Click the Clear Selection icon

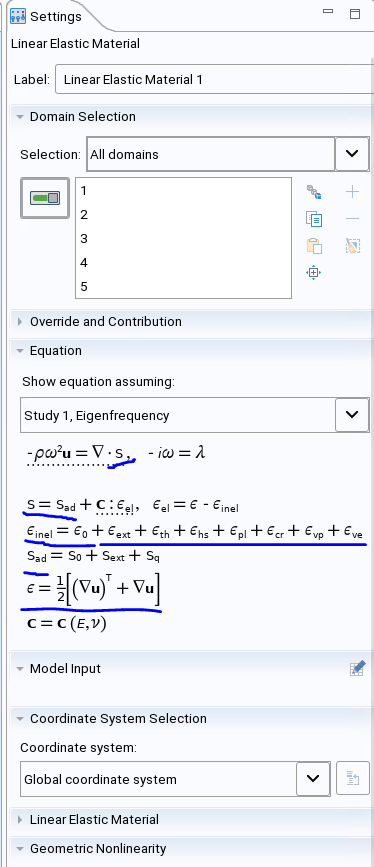(x=352, y=246)
